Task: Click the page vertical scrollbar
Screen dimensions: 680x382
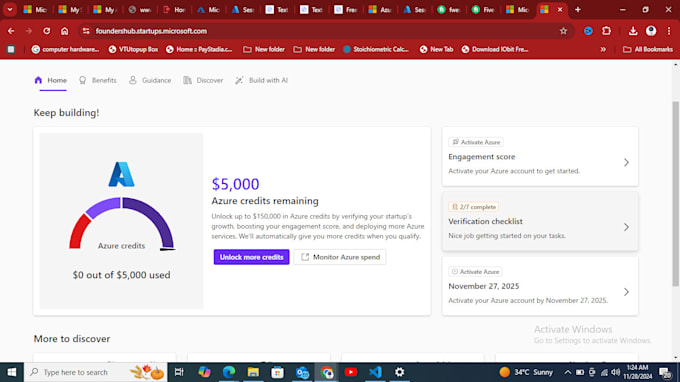Action: [675, 193]
